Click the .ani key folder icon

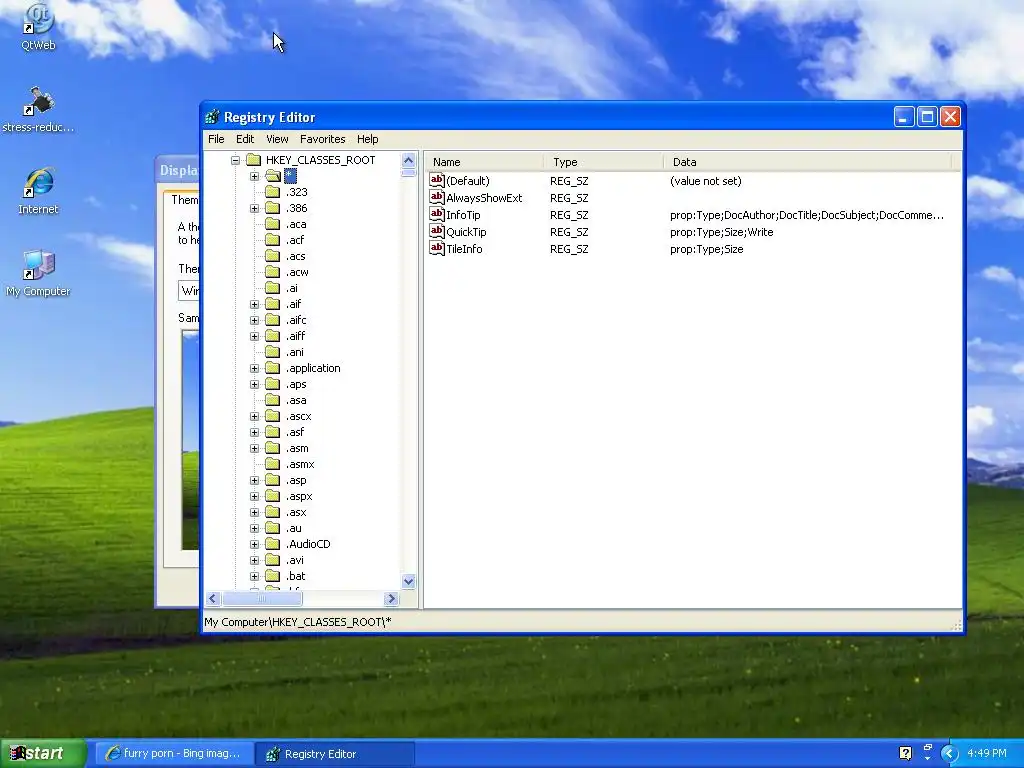(x=272, y=352)
